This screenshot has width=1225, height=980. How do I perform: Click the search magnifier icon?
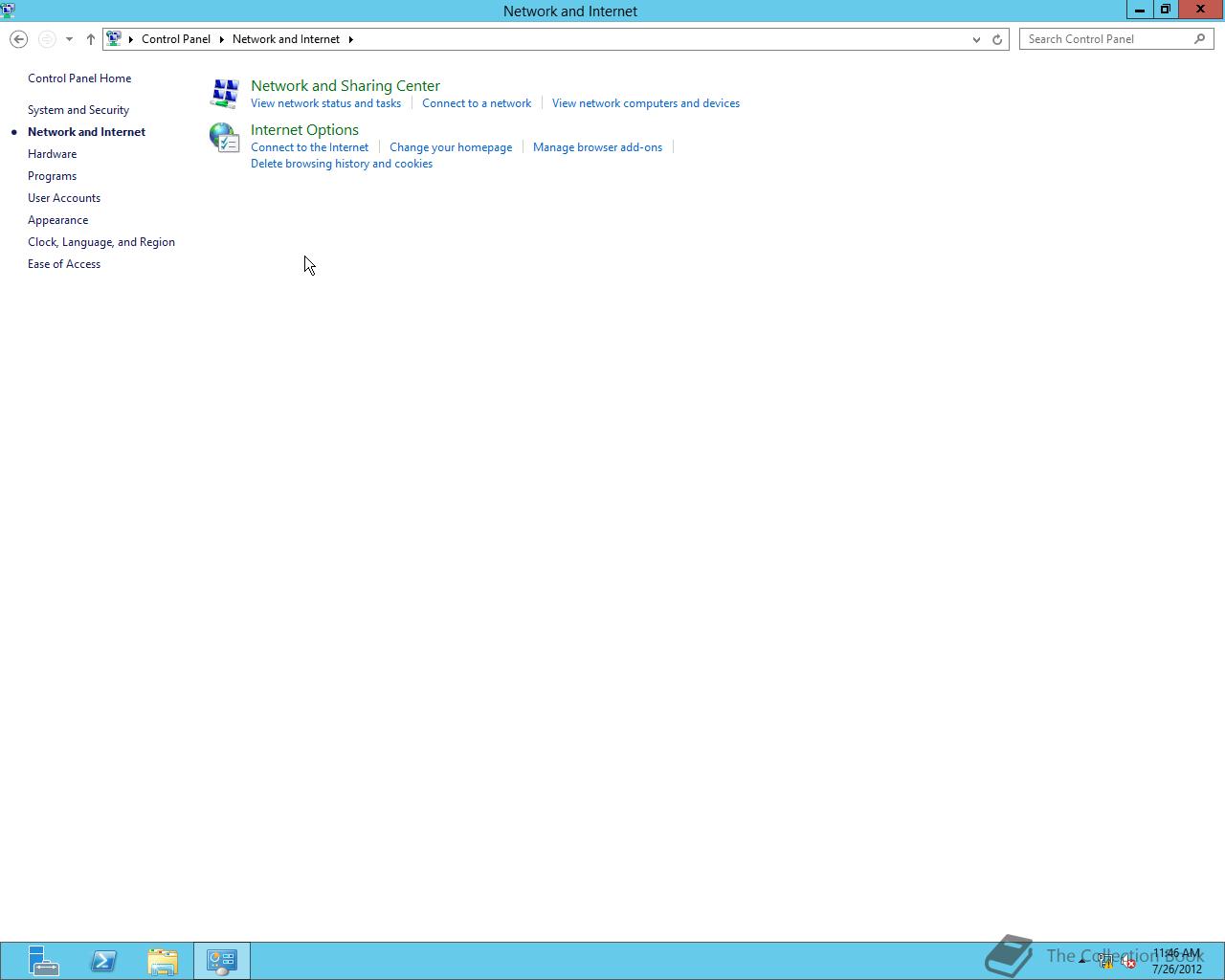click(1200, 39)
